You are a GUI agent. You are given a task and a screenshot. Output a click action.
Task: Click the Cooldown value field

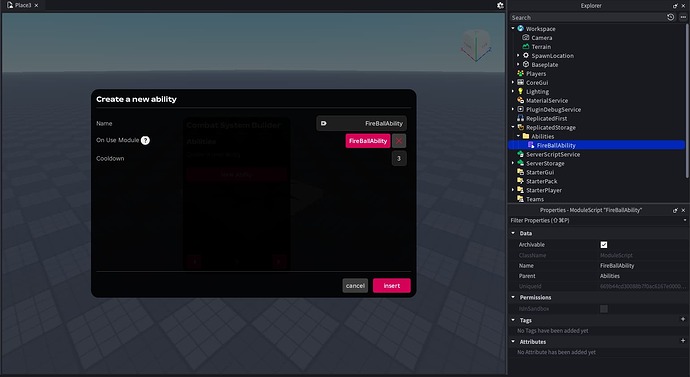coord(399,158)
